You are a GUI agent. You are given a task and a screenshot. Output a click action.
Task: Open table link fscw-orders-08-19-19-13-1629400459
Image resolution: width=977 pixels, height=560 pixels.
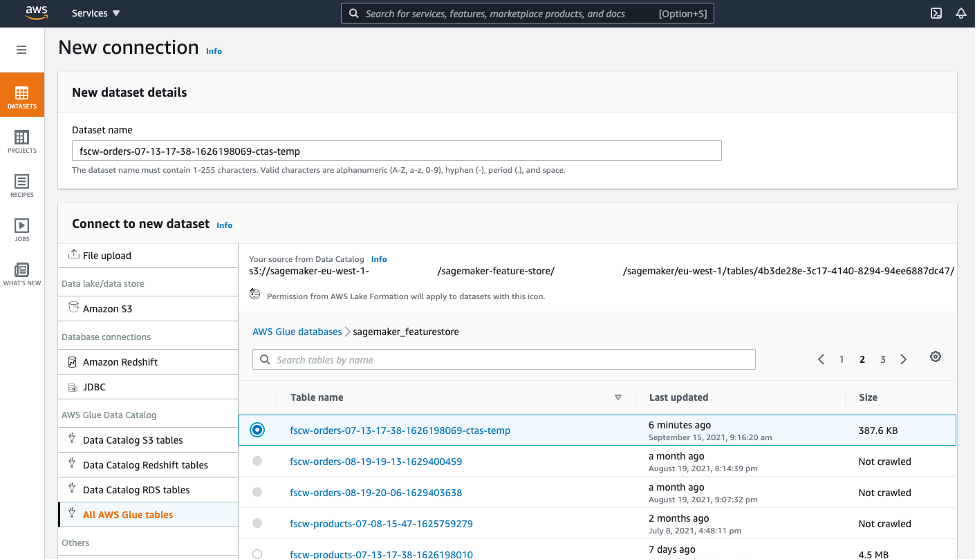(x=376, y=462)
